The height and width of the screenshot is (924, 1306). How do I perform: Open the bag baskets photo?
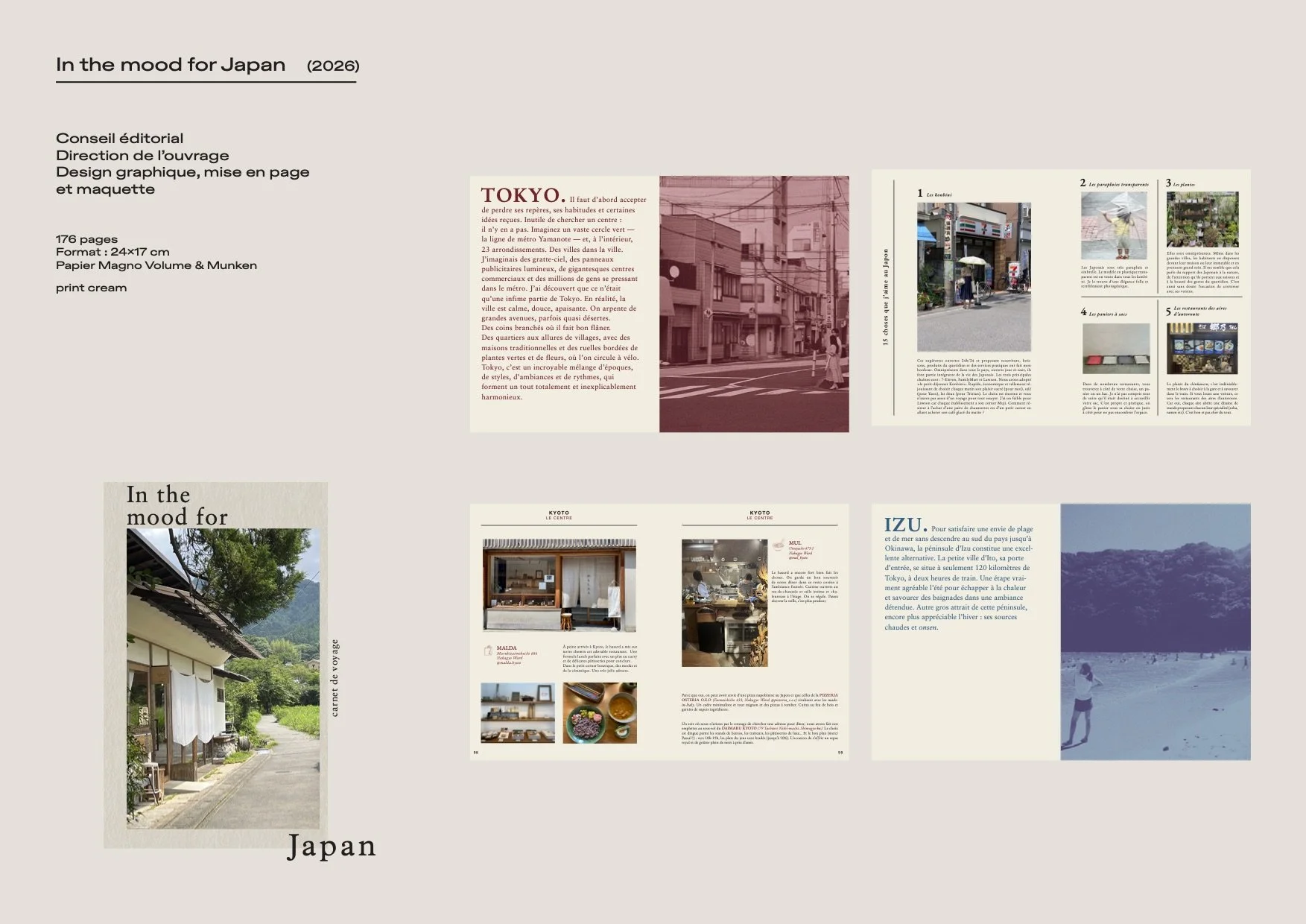click(x=1116, y=349)
